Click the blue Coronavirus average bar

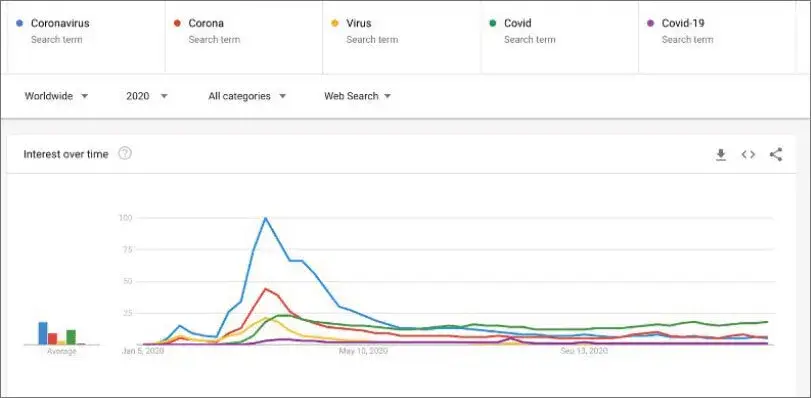click(43, 333)
